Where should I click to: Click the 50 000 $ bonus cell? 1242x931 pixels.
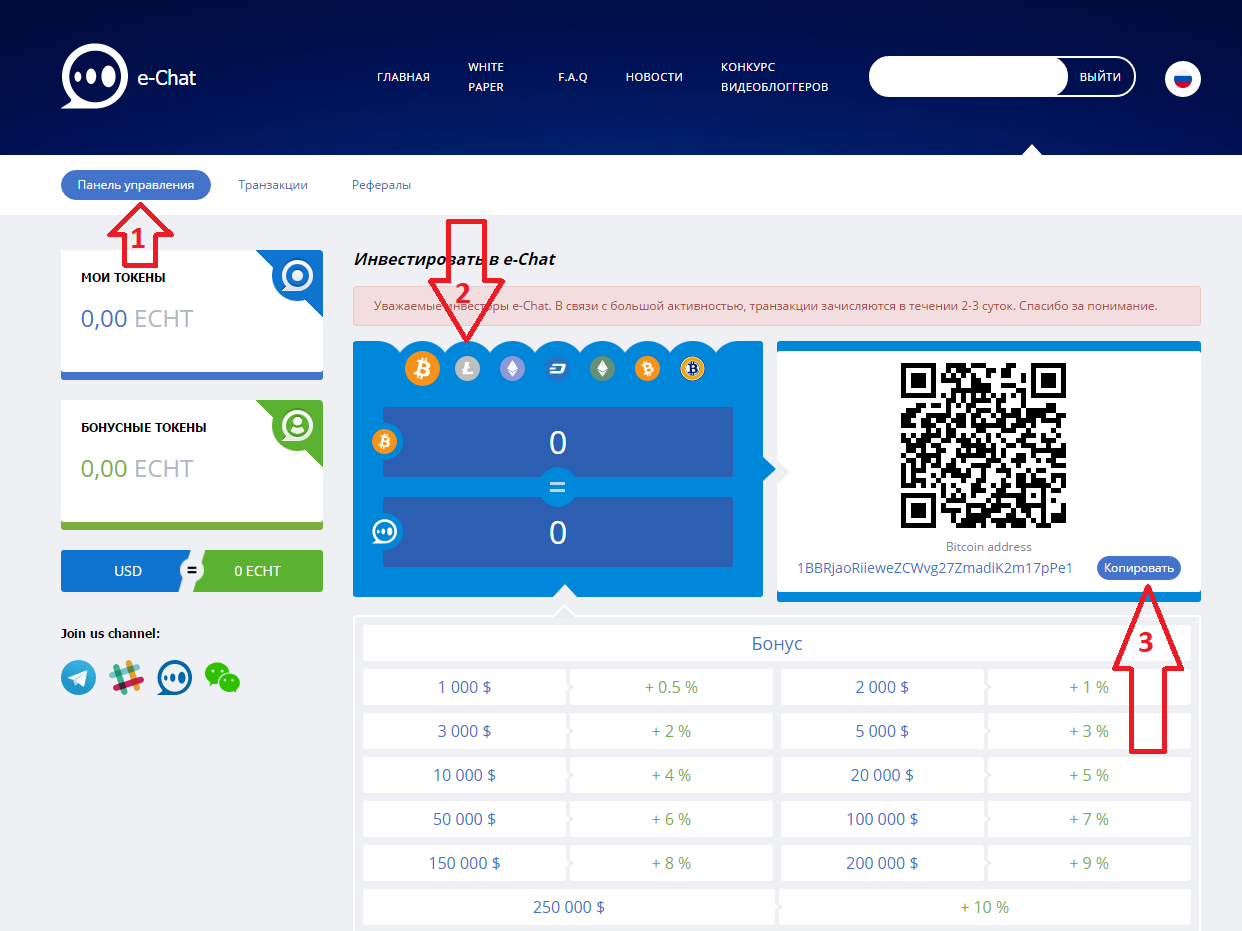(x=464, y=819)
